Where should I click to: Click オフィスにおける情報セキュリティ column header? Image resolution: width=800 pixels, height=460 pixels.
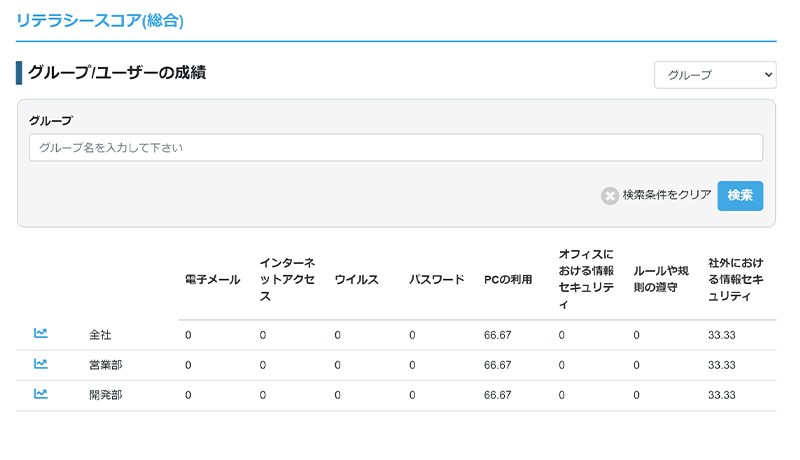click(586, 279)
